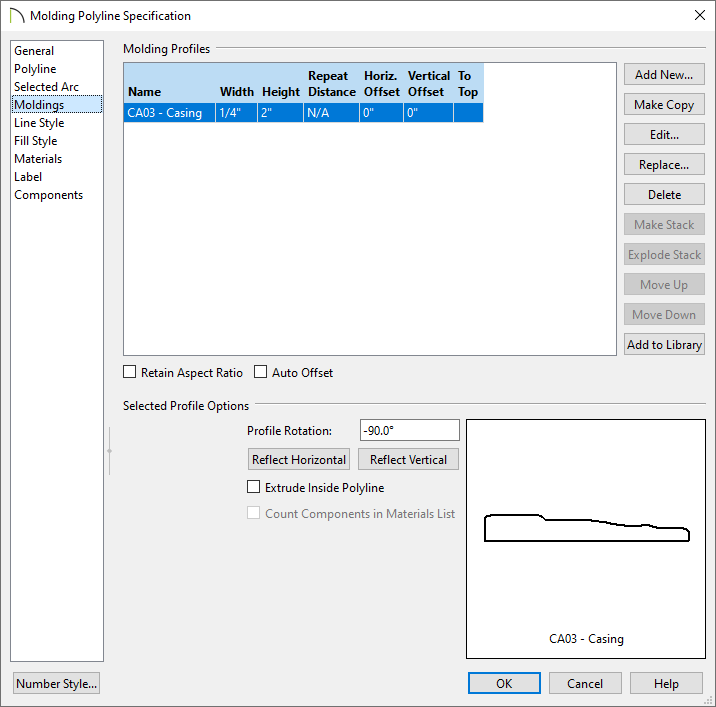Screen dimensions: 716x707
Task: Enable Extrude Inside Polyline checkbox
Action: coord(253,487)
